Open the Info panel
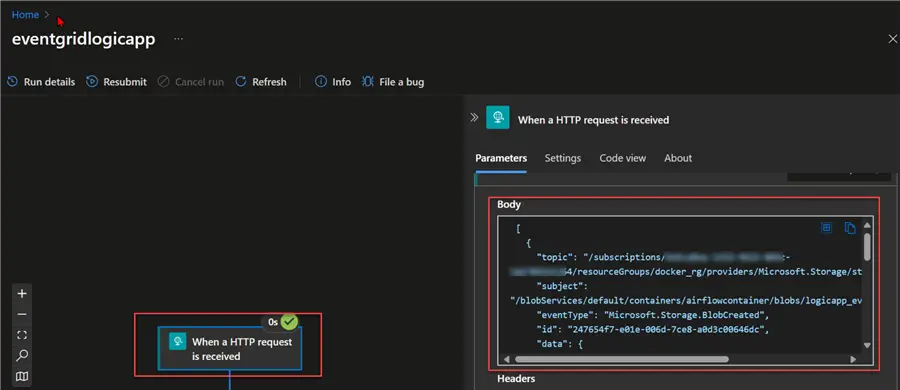Screen dimensions: 900x390 pos(333,82)
